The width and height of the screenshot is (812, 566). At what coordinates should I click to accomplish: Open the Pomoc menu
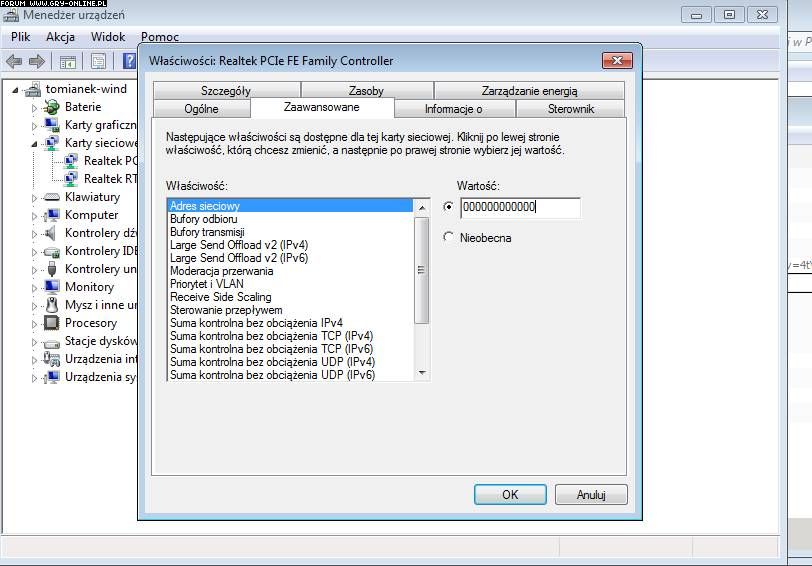pyautogui.click(x=160, y=37)
